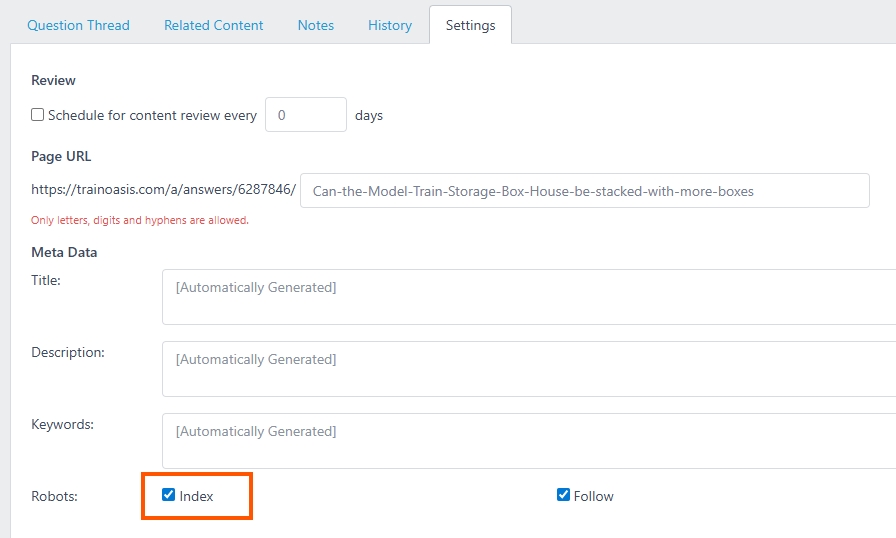Click the "Robots:" row label

(x=54, y=496)
